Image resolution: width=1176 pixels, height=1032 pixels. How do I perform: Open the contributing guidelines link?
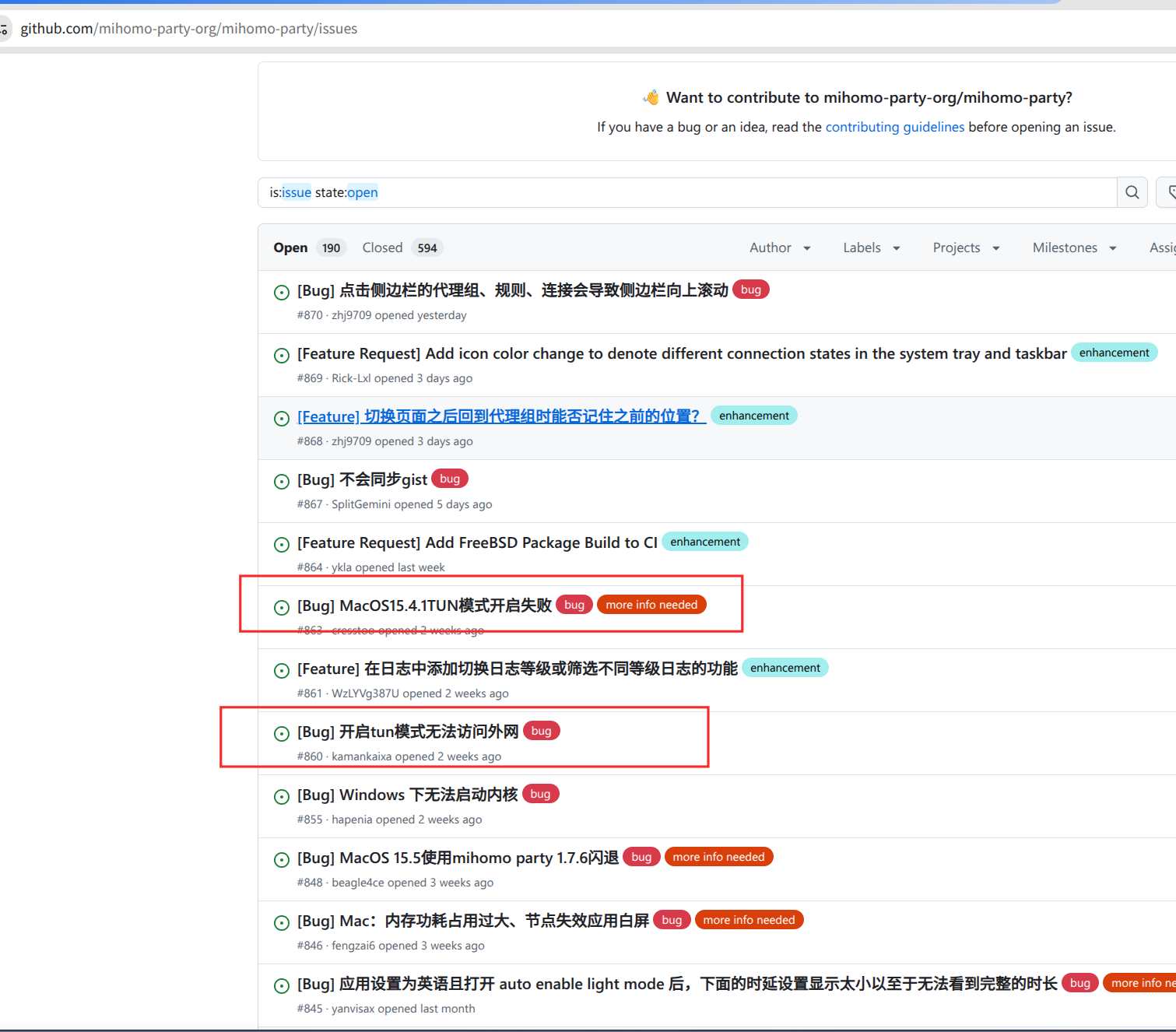pyautogui.click(x=894, y=127)
